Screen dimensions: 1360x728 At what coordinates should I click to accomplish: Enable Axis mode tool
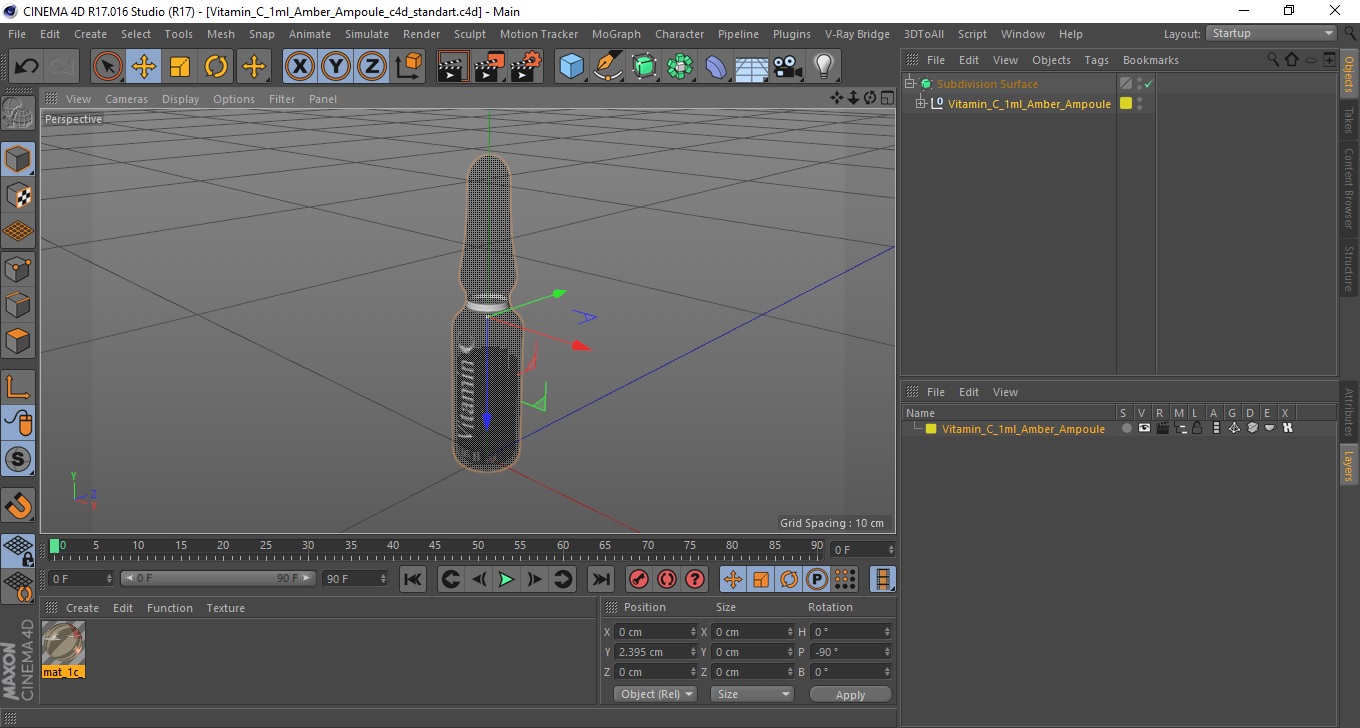(18, 387)
